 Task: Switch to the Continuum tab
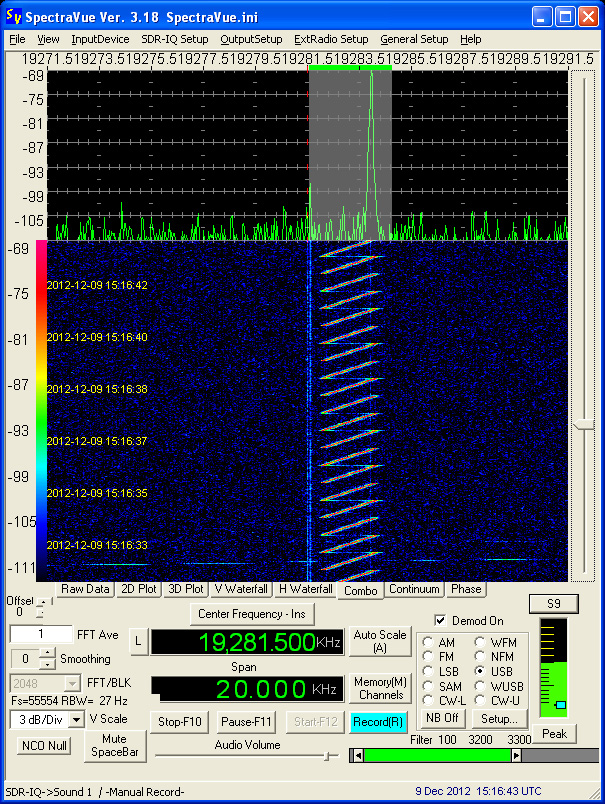pos(414,589)
